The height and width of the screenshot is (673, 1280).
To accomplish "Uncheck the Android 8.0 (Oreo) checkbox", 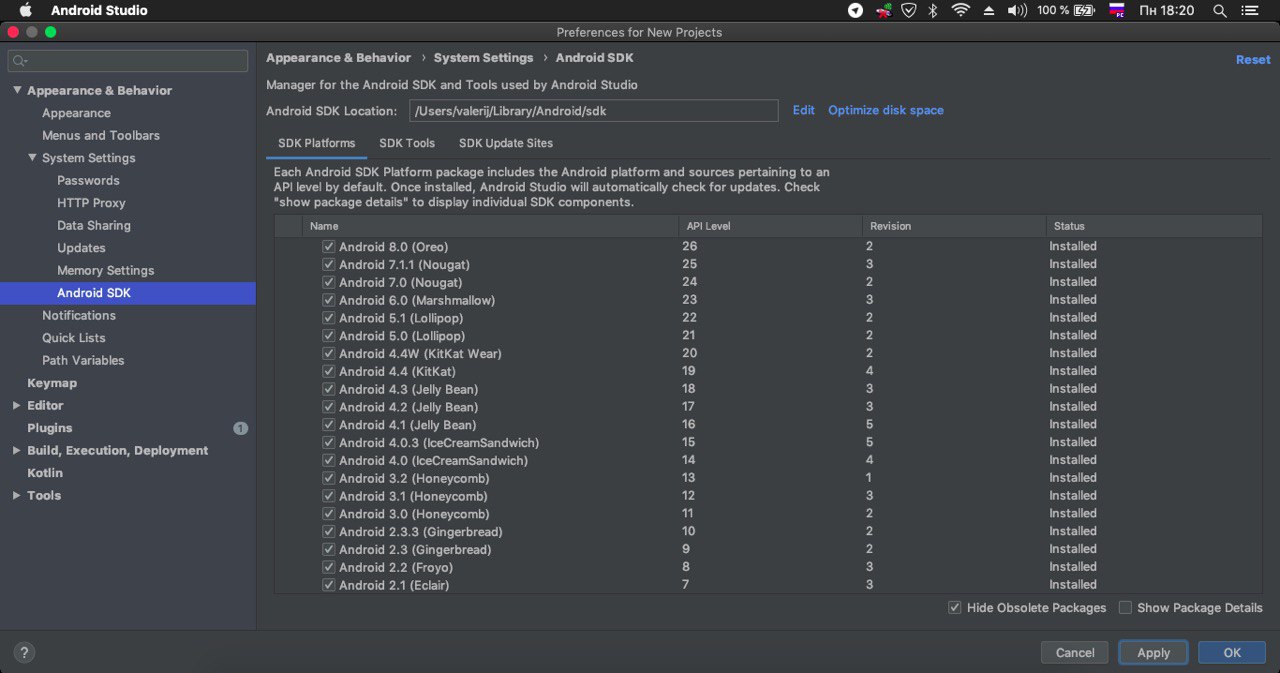I will [x=328, y=246].
